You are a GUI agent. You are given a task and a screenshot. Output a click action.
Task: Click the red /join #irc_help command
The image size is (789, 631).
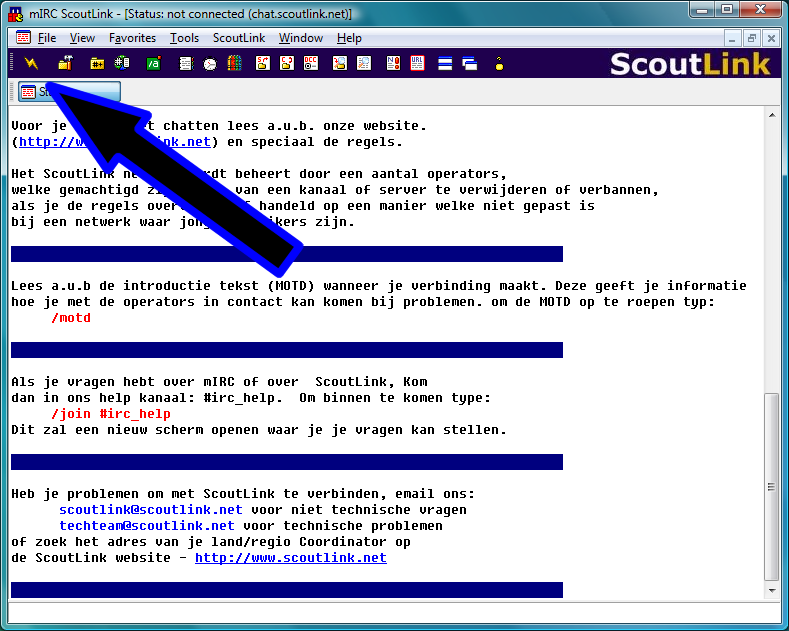[111, 414]
